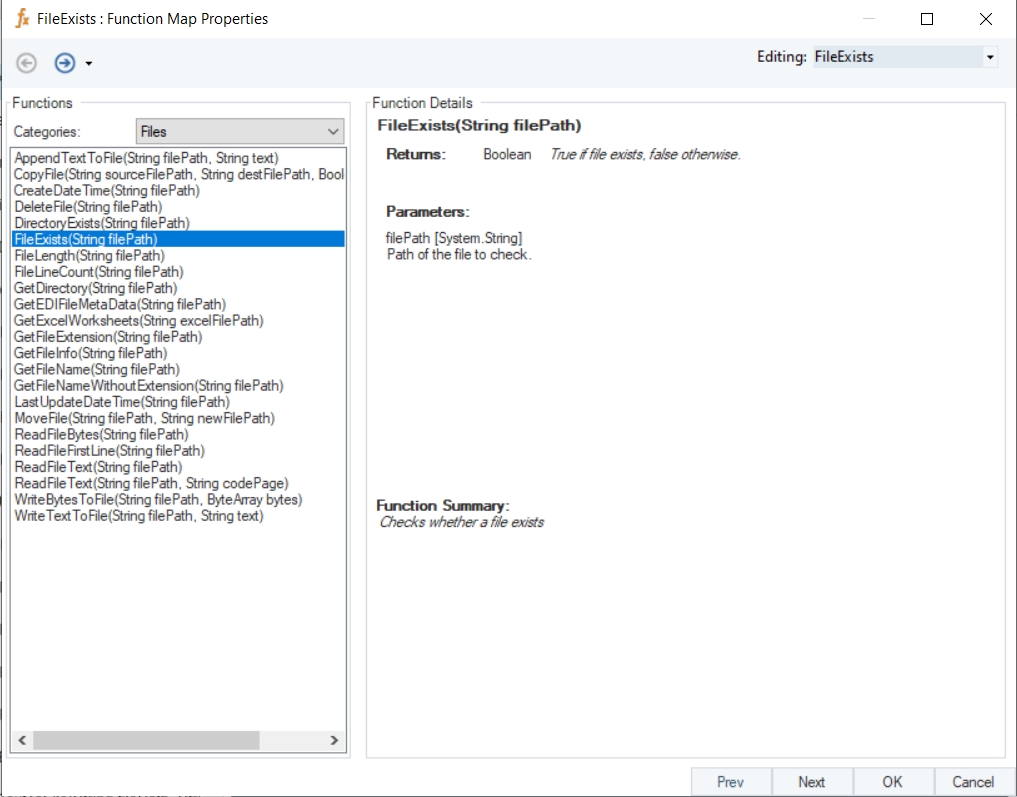Viewport: 1017px width, 797px height.
Task: Choose DirectoryExists from the functions list
Action: [101, 223]
